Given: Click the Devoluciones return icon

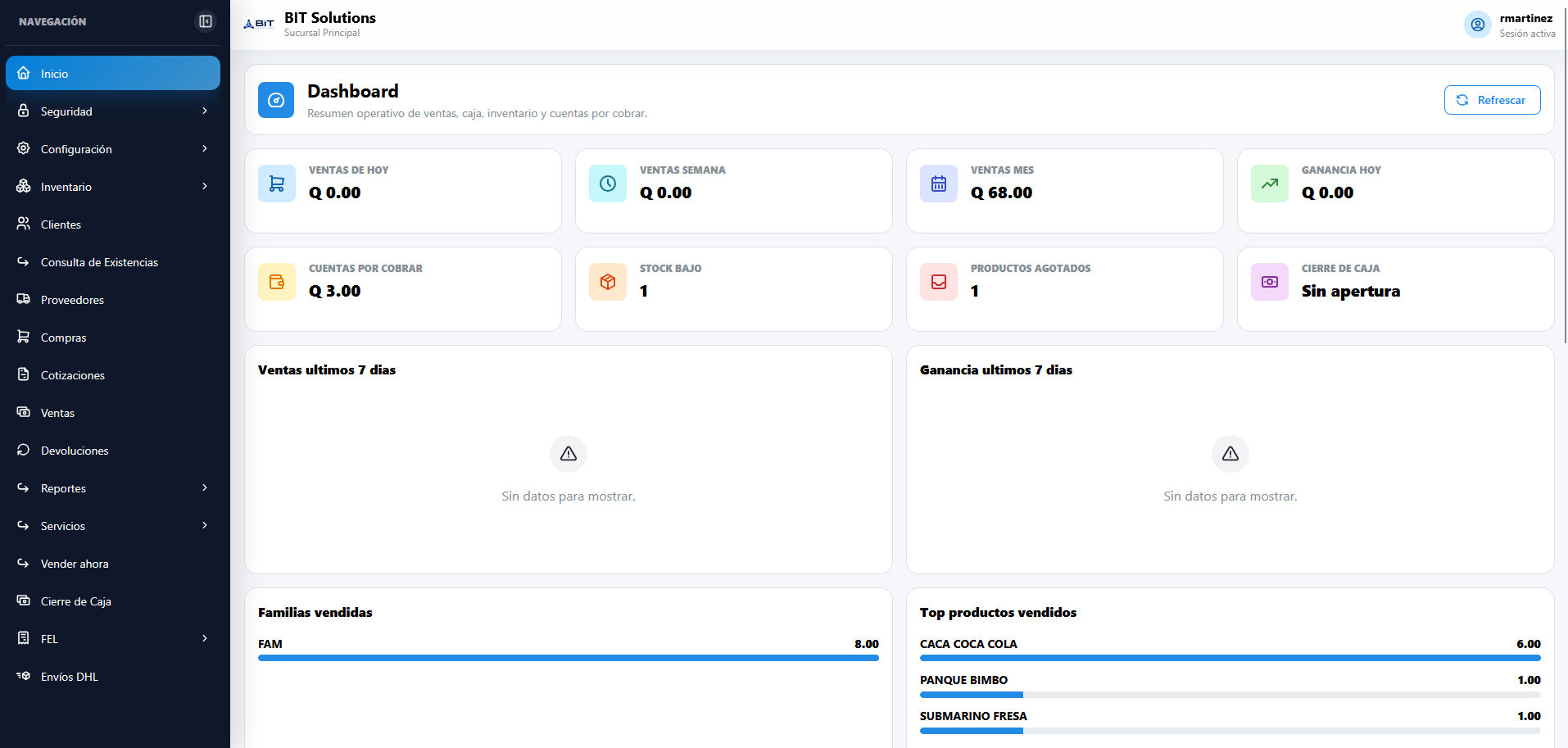Looking at the screenshot, I should [24, 450].
